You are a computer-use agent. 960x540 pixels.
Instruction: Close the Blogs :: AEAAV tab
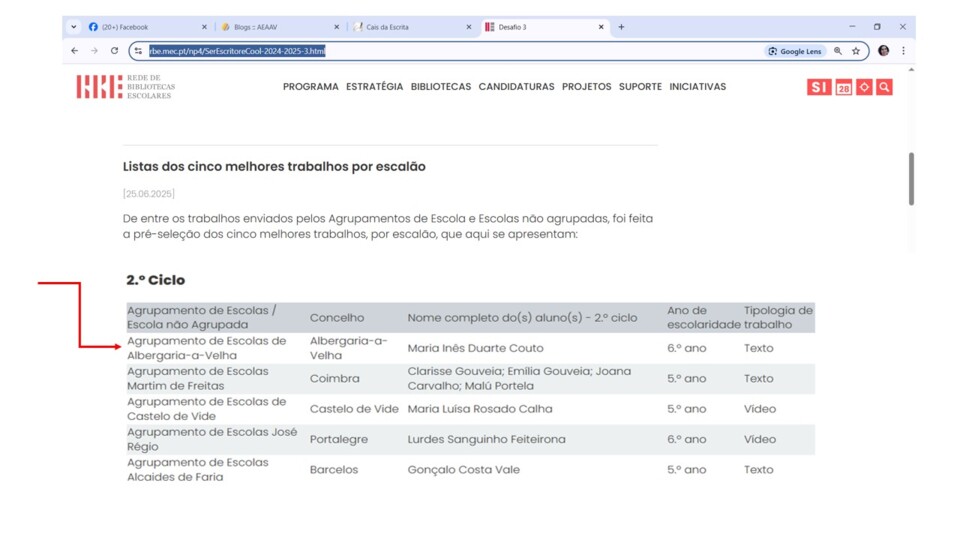[336, 27]
